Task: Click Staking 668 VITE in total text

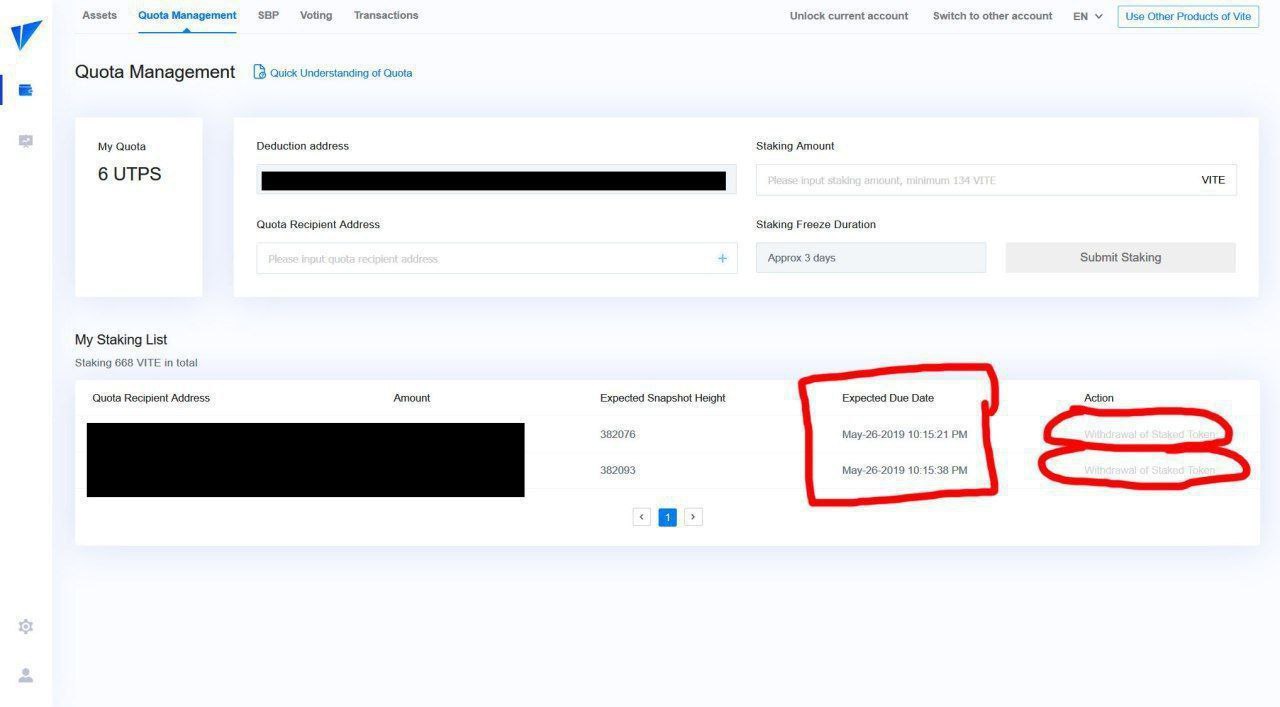Action: (136, 363)
